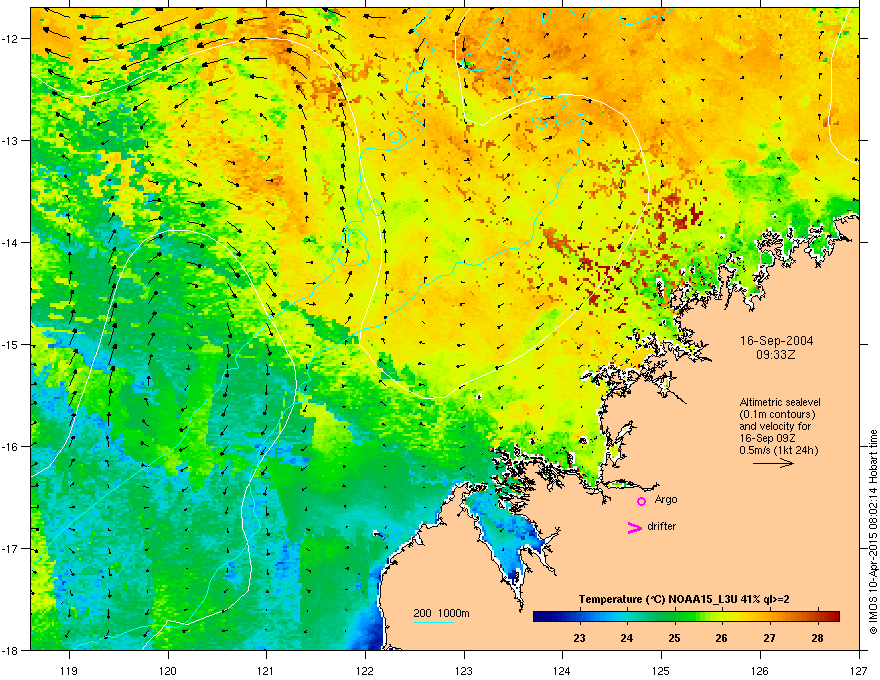Click the IMOS copyright timestamp text
The height and width of the screenshot is (680, 880).
click(873, 531)
